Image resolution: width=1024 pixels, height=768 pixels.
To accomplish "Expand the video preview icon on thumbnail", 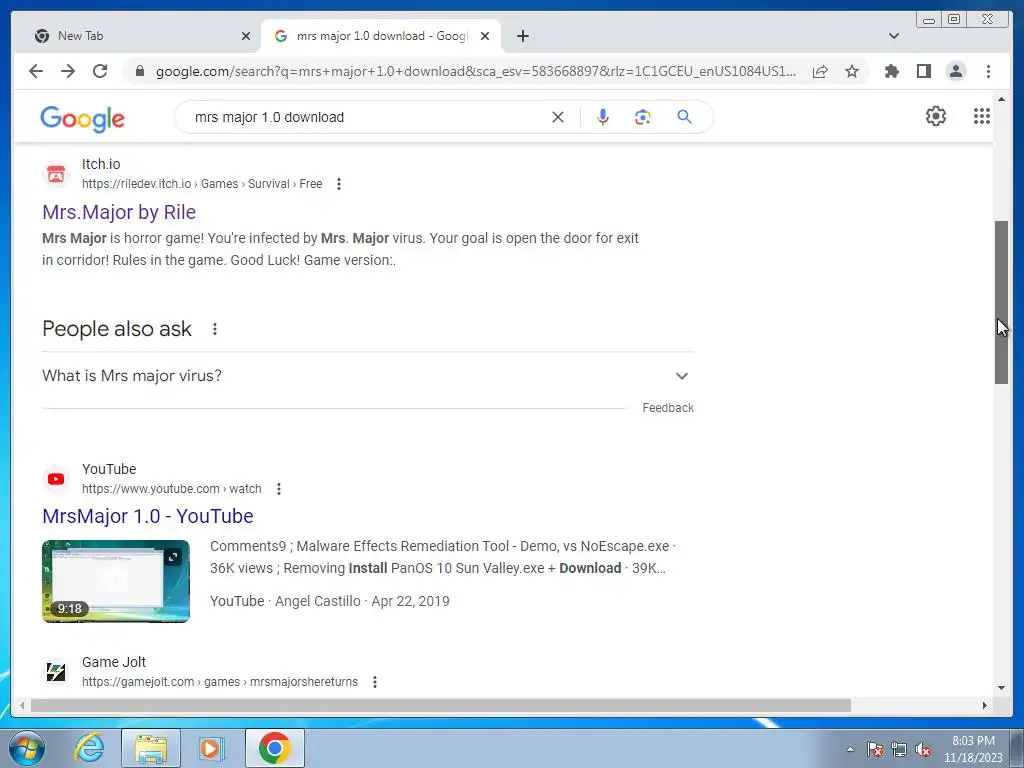I will tap(173, 556).
